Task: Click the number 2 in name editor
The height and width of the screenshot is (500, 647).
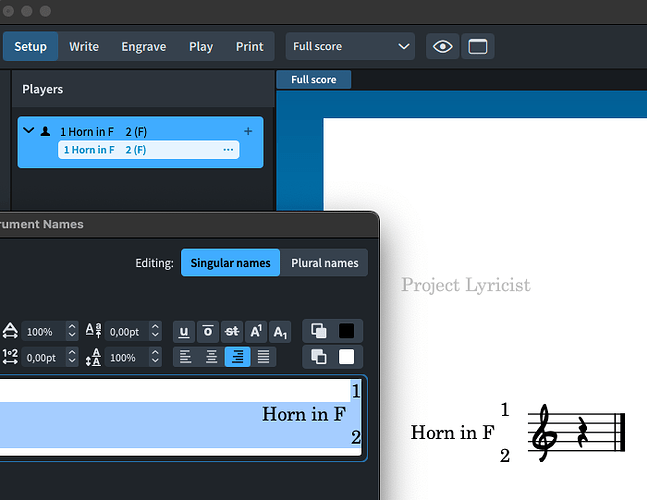Action: pos(356,437)
